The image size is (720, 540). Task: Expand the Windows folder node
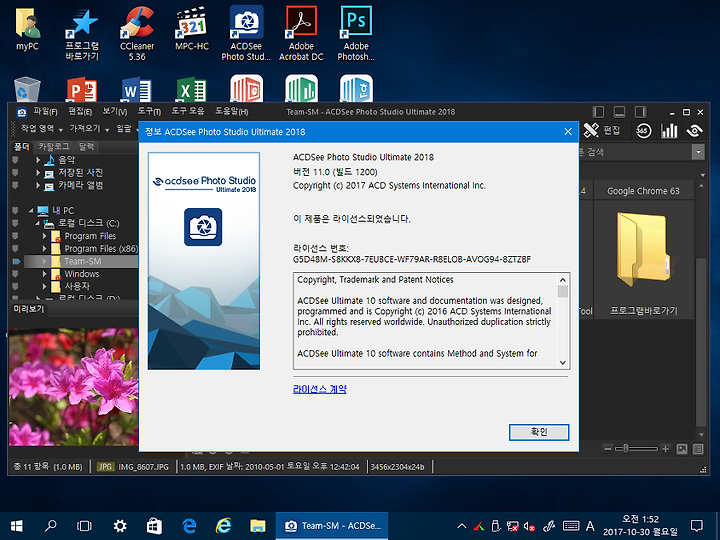click(45, 274)
